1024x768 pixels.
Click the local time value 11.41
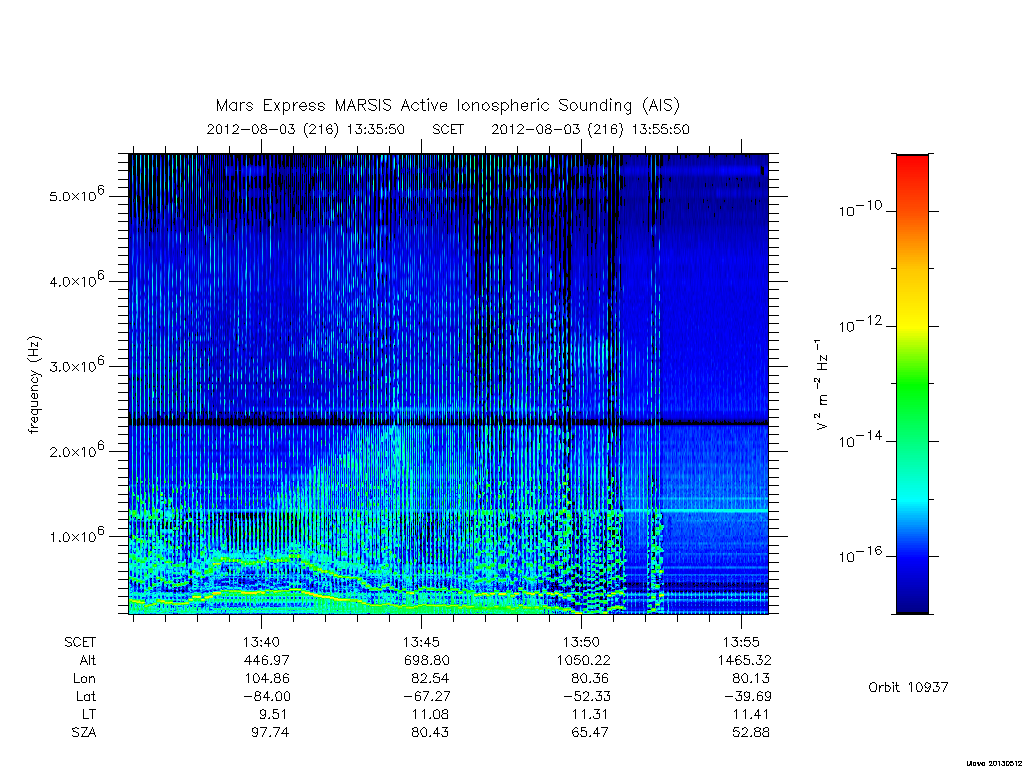[750, 714]
